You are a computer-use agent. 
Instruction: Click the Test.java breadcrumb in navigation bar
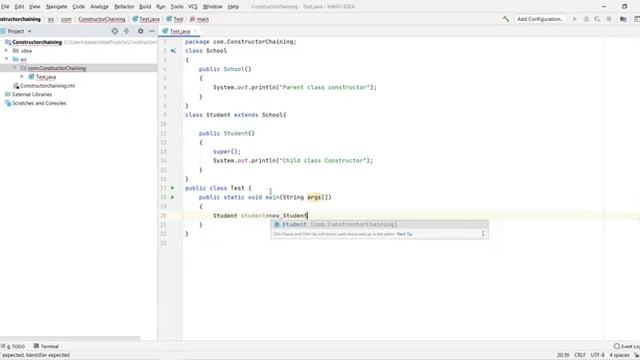point(146,19)
